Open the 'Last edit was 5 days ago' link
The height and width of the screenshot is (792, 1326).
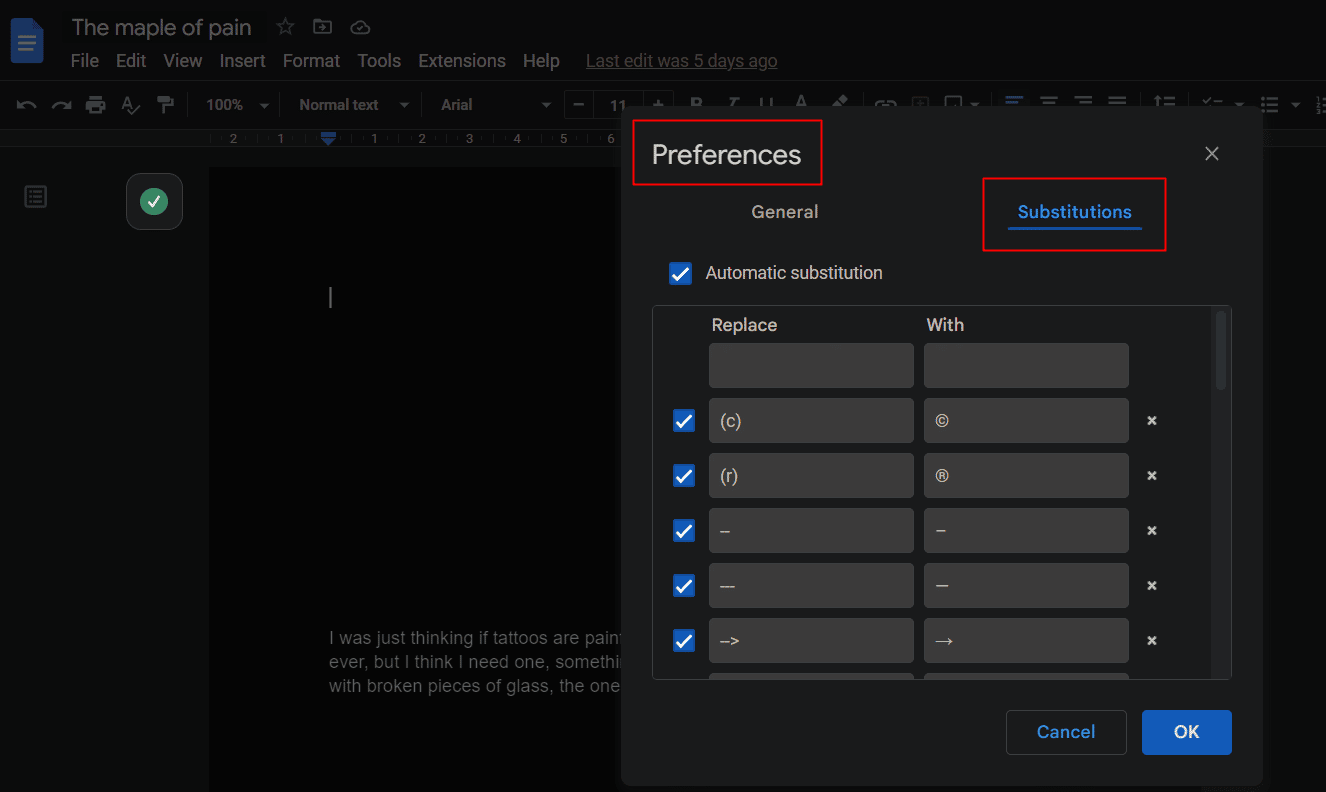tap(682, 61)
